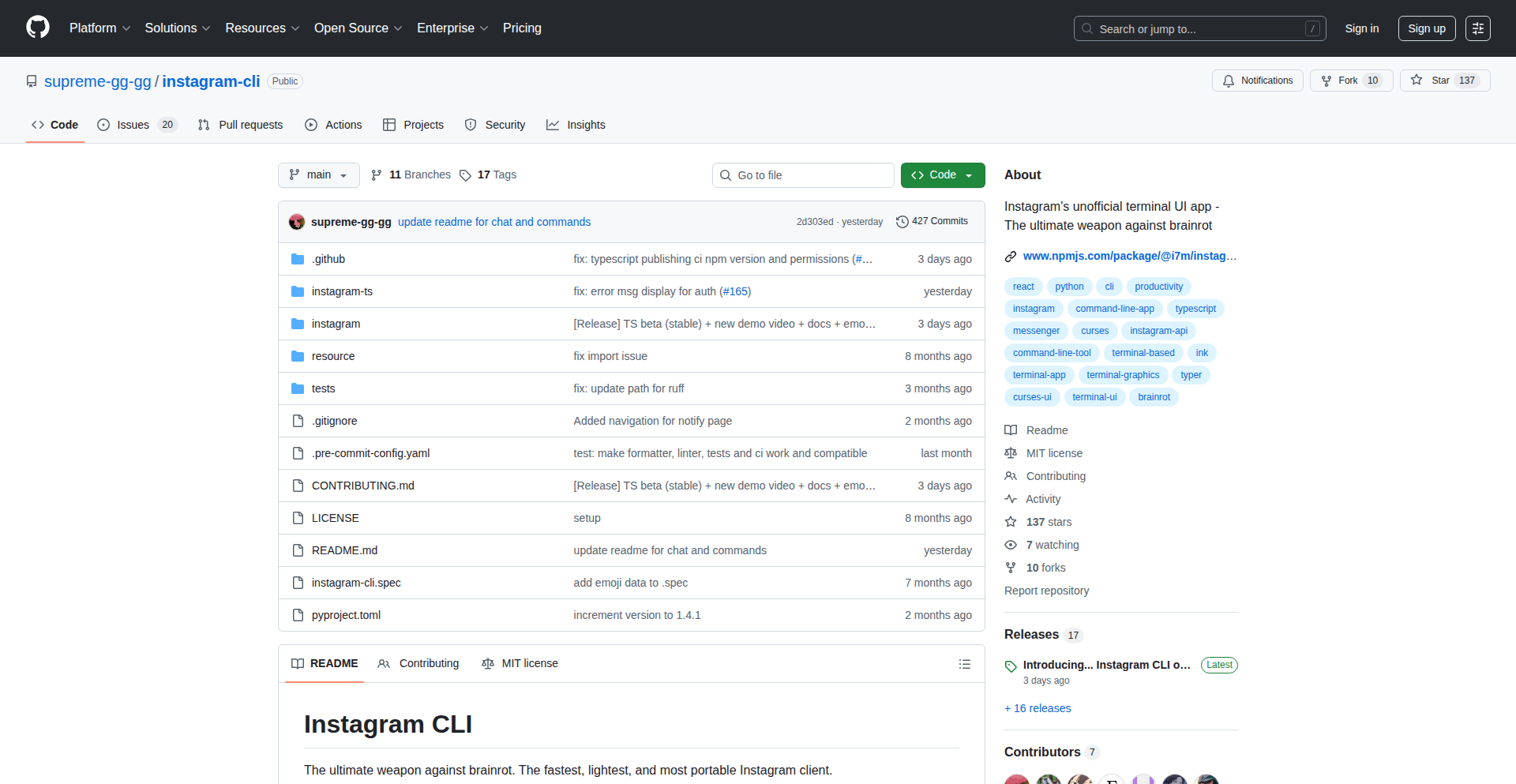
Task: Click the MIT license scale icon in About
Action: click(1011, 453)
